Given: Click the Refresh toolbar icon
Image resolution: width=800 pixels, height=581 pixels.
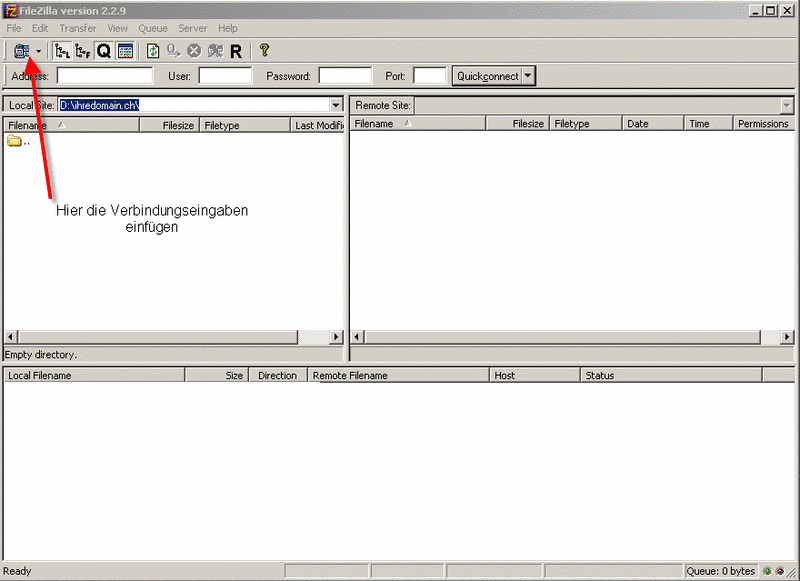Looking at the screenshot, I should (153, 50).
